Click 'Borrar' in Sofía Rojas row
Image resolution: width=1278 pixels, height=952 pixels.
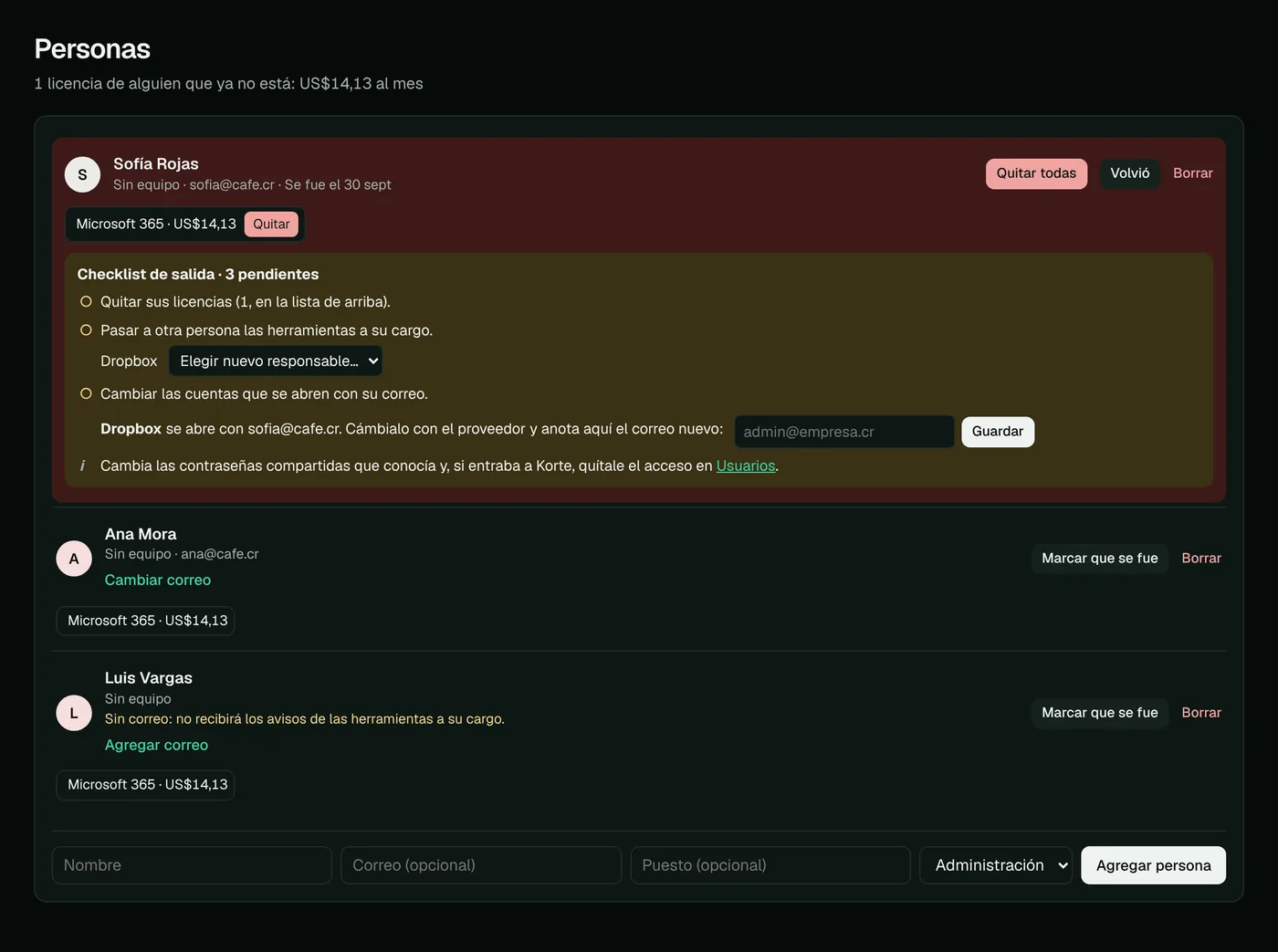[x=1192, y=173]
